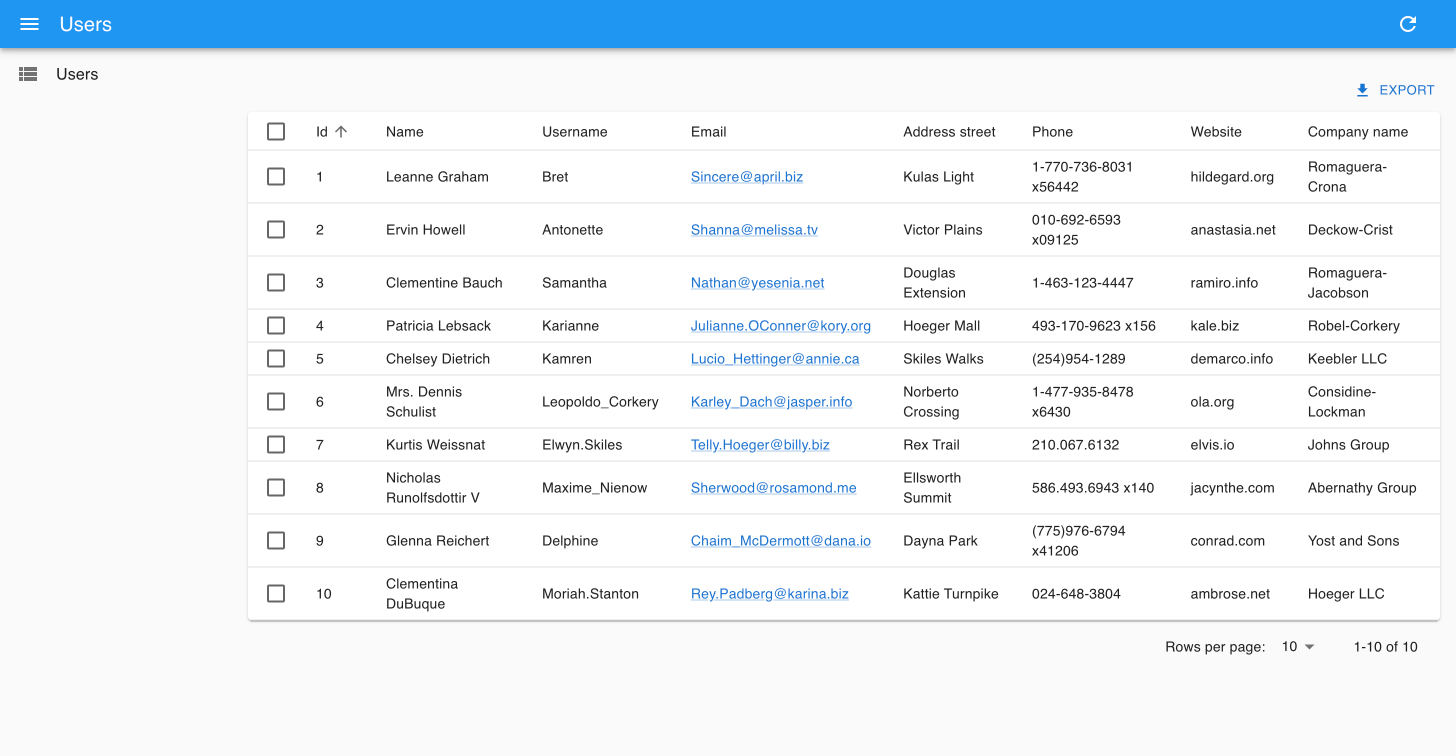Check the box for Patricia Lebsack's row

tap(276, 325)
